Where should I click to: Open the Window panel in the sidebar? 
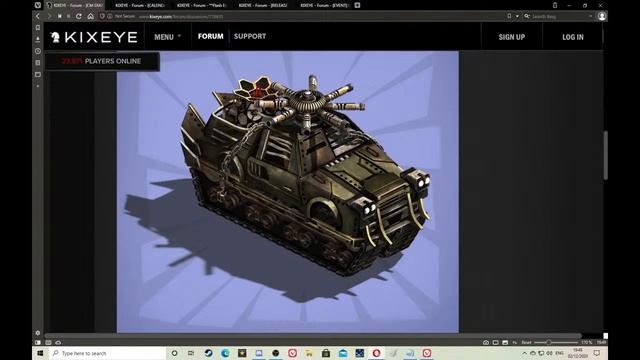pyautogui.click(x=38, y=75)
